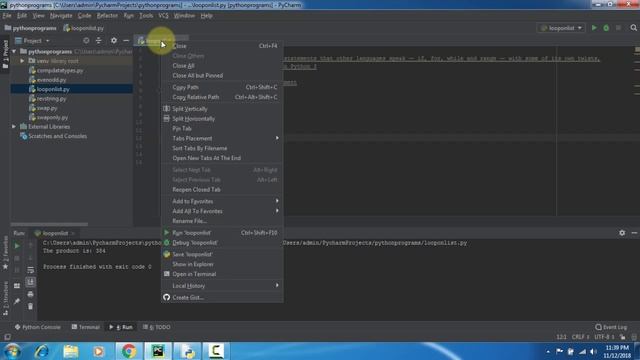The image size is (640, 360).
Task: Open the Python IDLE taskbar icon
Action: point(187,351)
